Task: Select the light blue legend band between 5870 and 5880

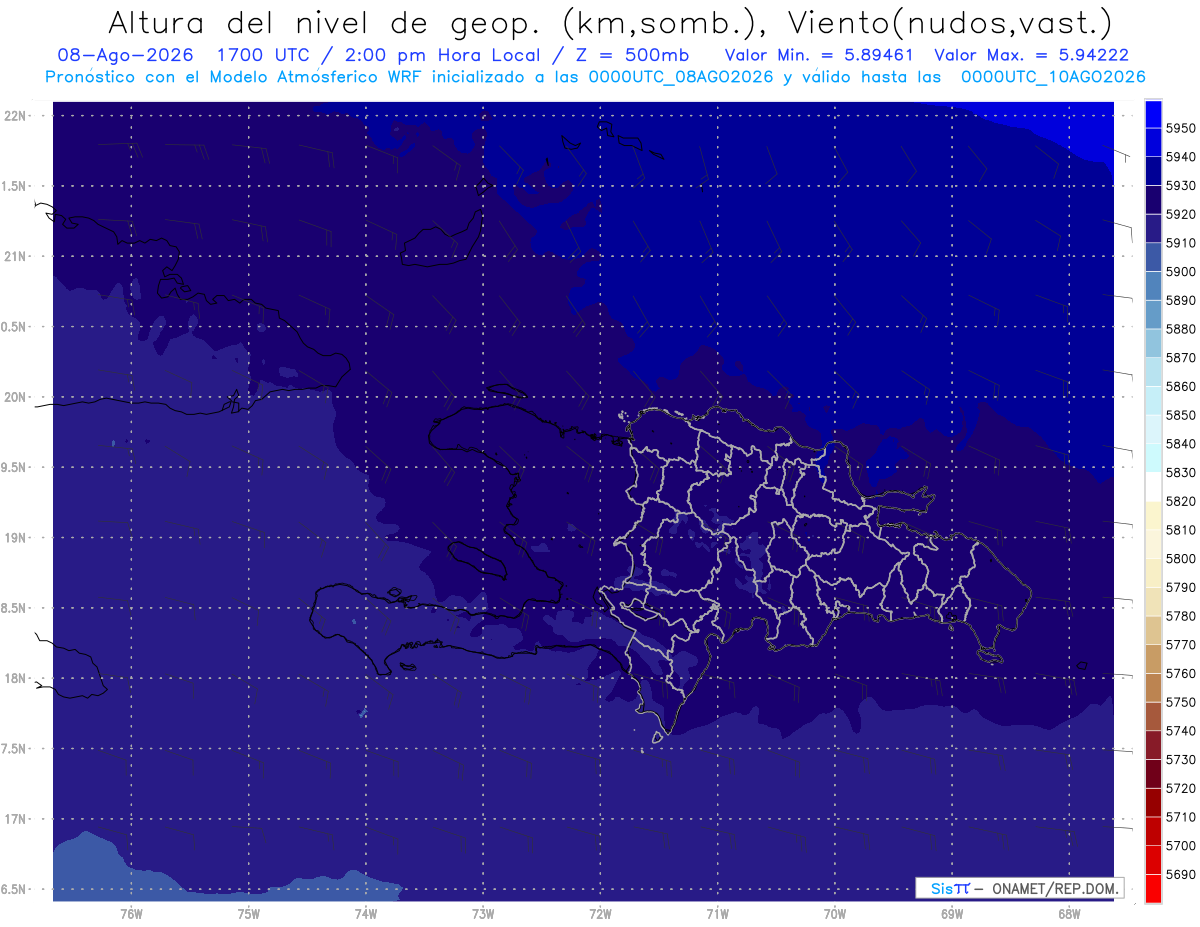Action: click(x=1153, y=343)
